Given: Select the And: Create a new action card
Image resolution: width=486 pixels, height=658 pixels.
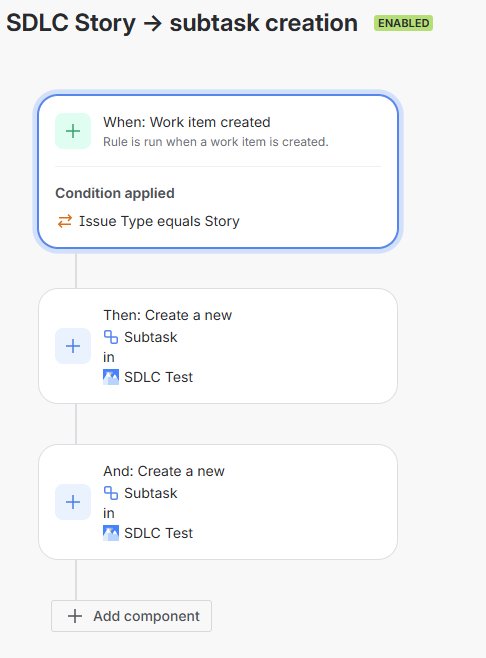Looking at the screenshot, I should pyautogui.click(x=218, y=502).
